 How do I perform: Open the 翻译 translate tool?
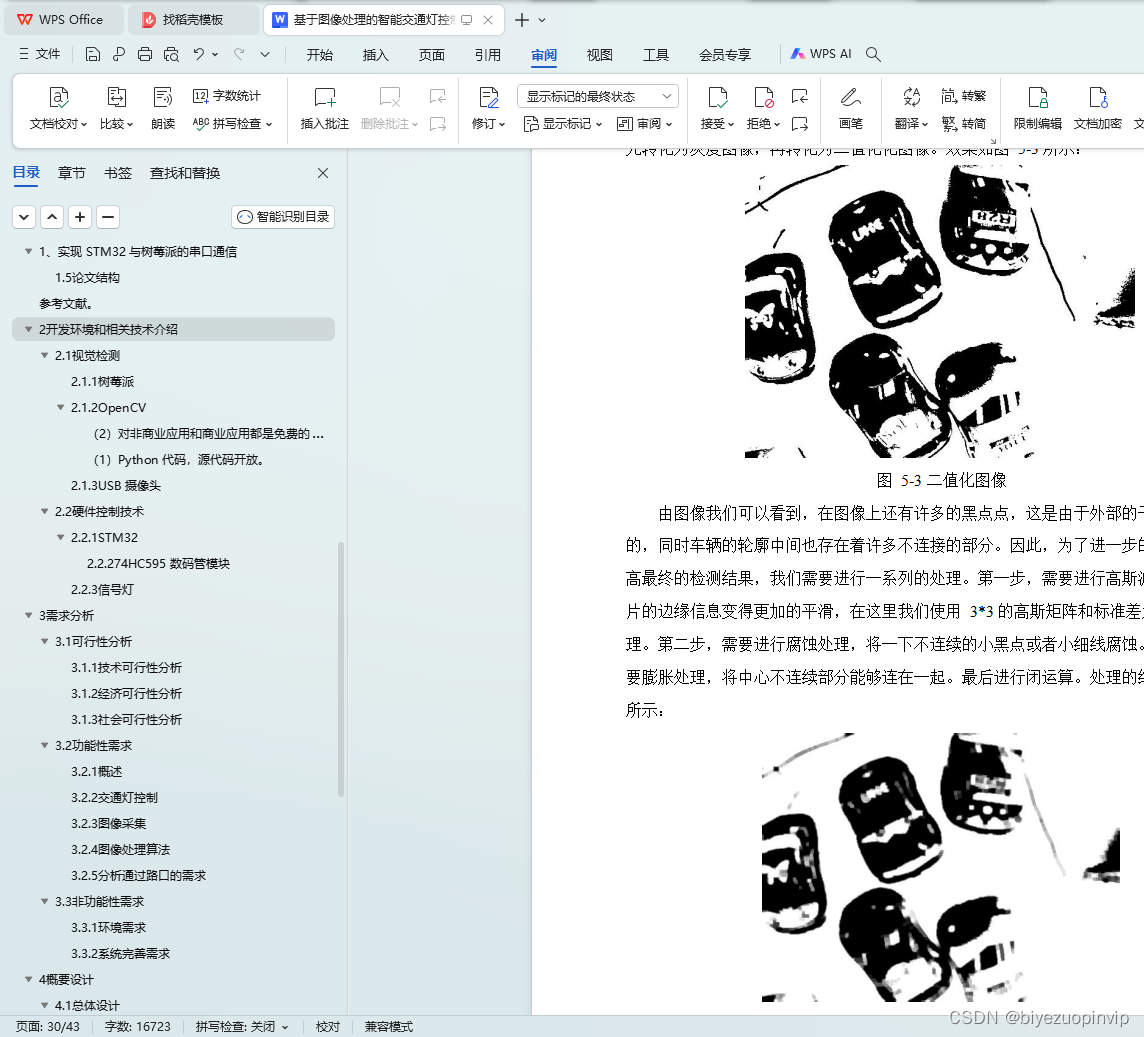(911, 108)
